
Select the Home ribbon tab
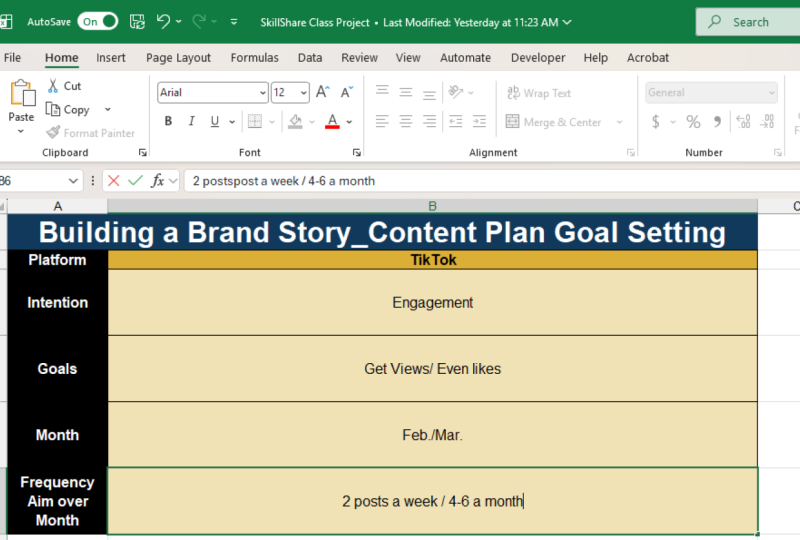click(x=62, y=58)
